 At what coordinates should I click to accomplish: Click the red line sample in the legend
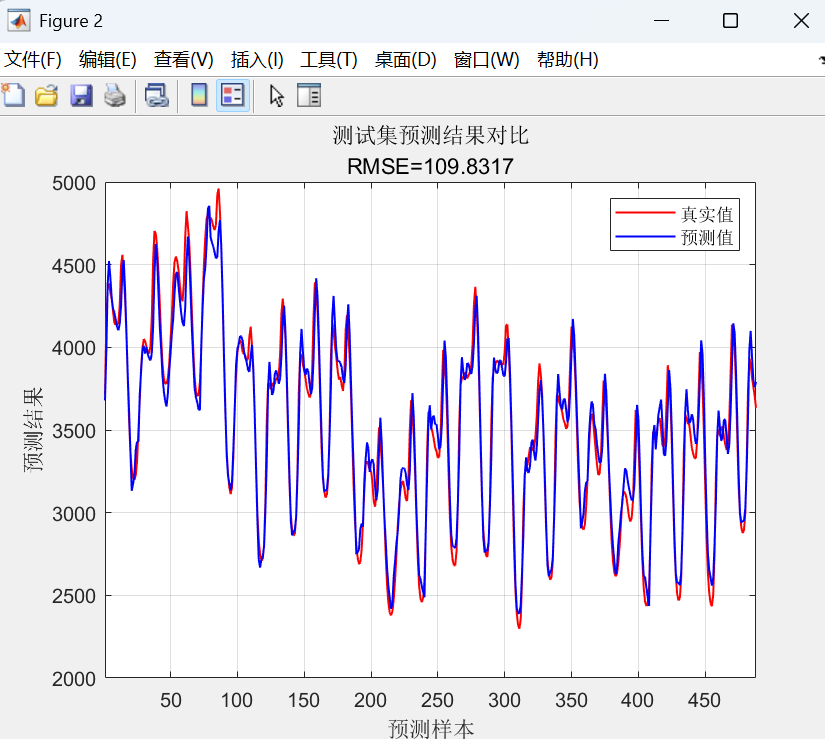(645, 212)
